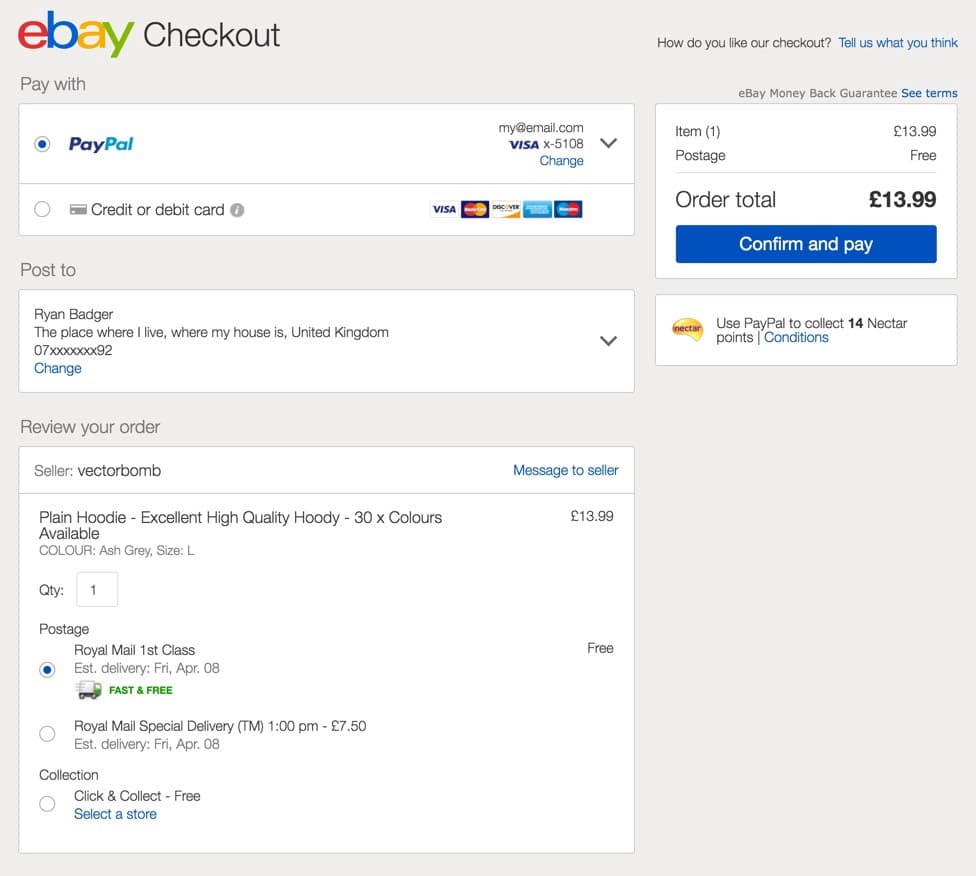Expand the postal address chevron

click(608, 341)
